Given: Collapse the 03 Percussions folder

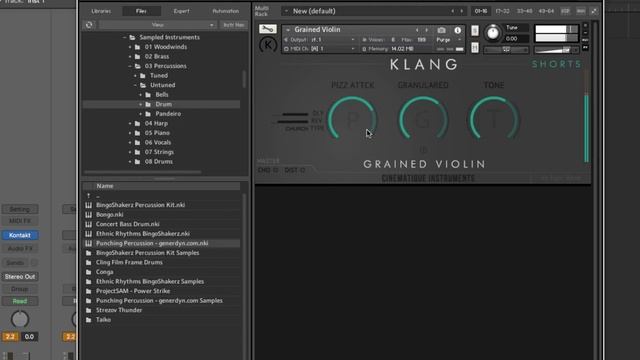Looking at the screenshot, I should click(x=130, y=66).
